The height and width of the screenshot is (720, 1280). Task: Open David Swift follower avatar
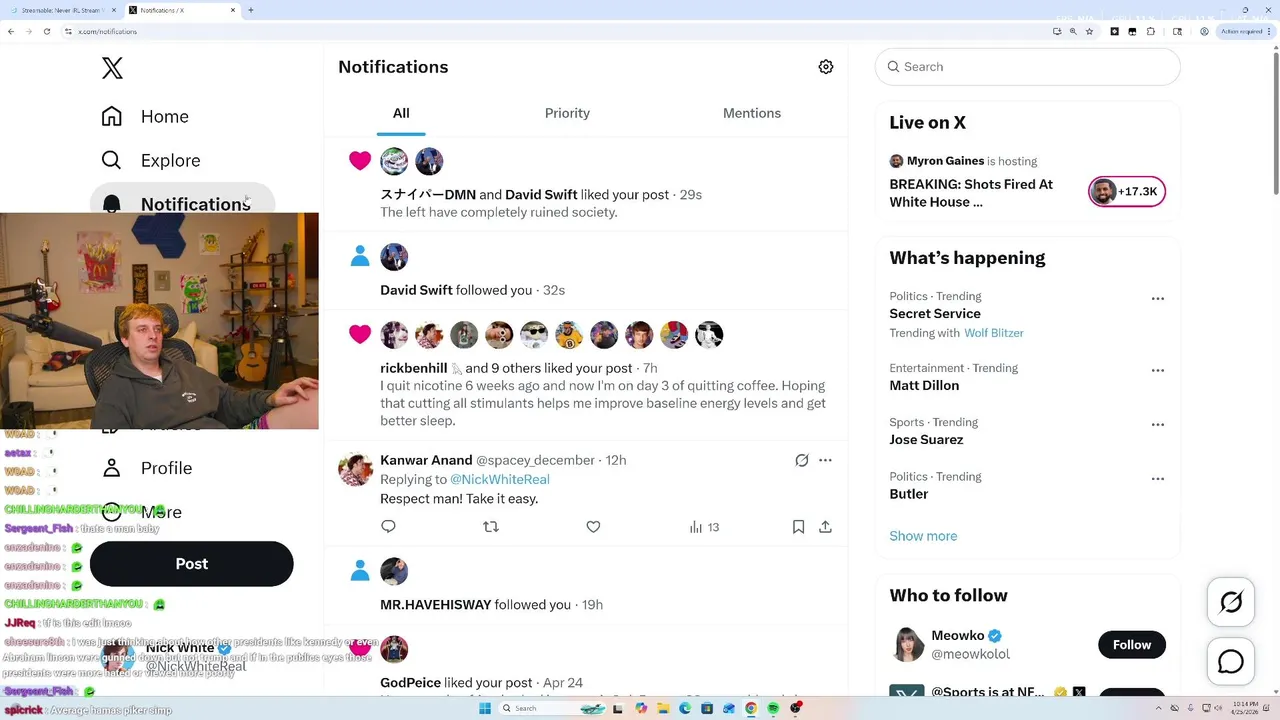(x=394, y=257)
